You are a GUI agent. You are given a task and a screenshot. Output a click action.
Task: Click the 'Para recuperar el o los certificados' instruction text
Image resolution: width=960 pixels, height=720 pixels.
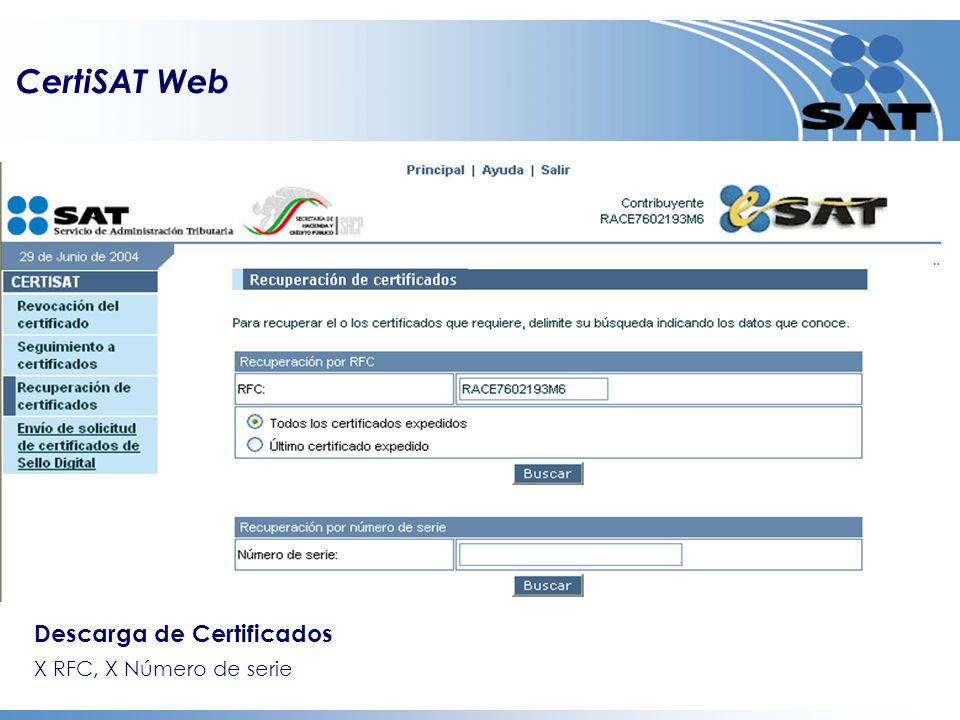point(541,323)
